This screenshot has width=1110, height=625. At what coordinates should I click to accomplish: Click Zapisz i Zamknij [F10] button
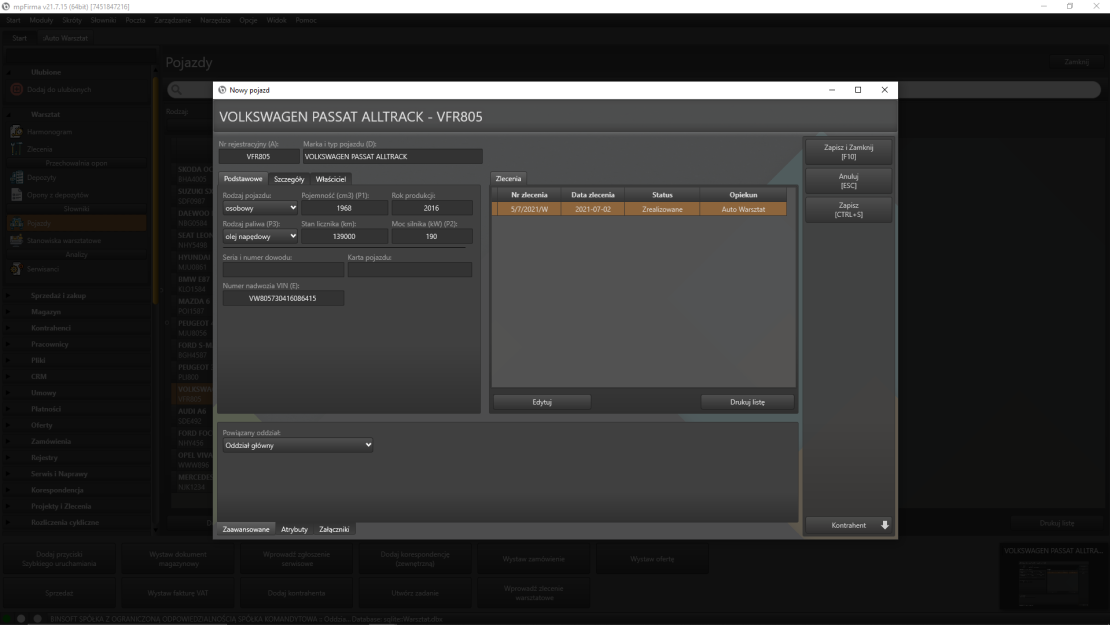848,152
